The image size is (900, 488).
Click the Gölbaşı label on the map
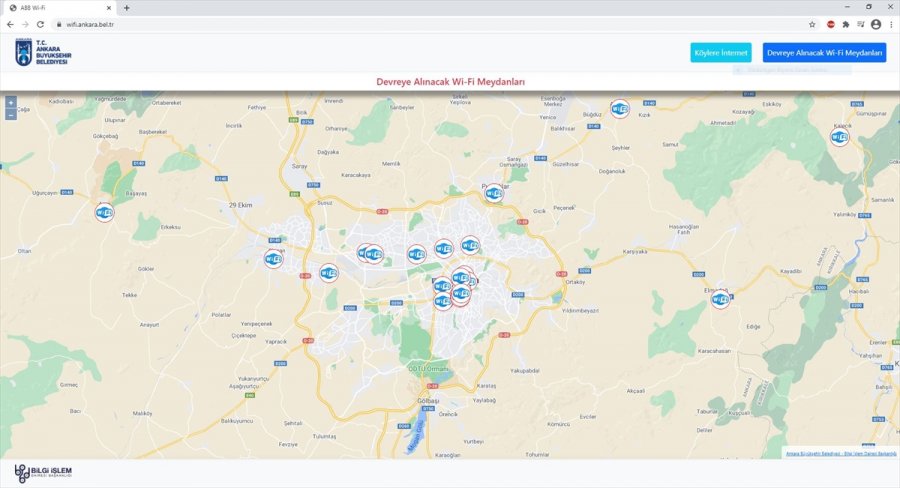[x=428, y=400]
